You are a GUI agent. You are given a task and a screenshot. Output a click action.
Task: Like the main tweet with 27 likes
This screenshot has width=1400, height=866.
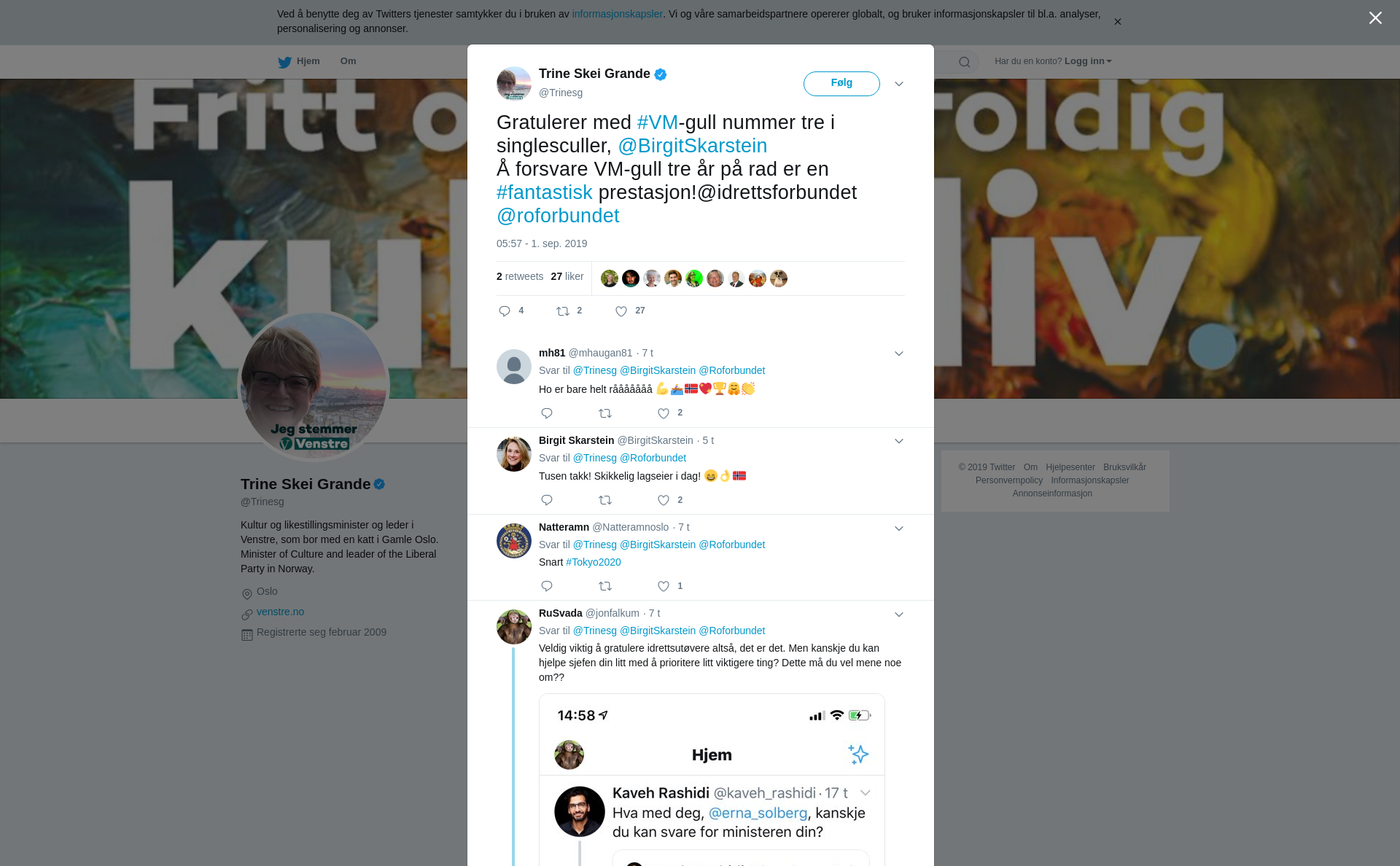621,311
